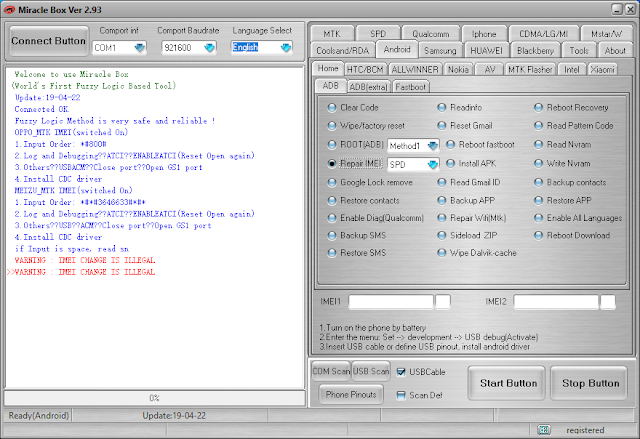This screenshot has height=439, width=640.
Task: Switch to the ALLWINNER sub-tab
Action: [415, 70]
